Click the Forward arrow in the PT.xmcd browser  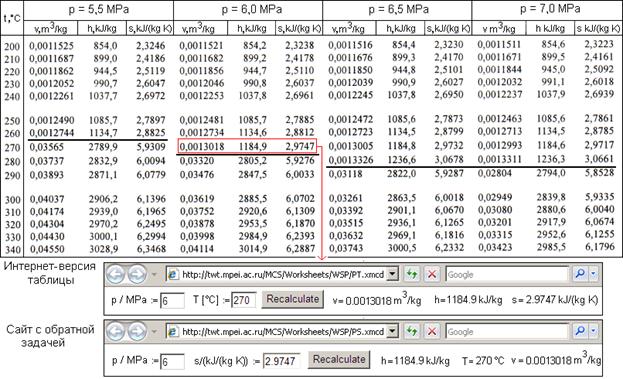point(137,275)
